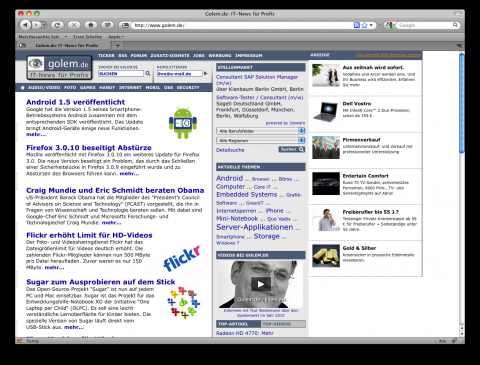Submit newsletter with the arrow icon
This screenshot has width=480, height=365.
pos(206,73)
